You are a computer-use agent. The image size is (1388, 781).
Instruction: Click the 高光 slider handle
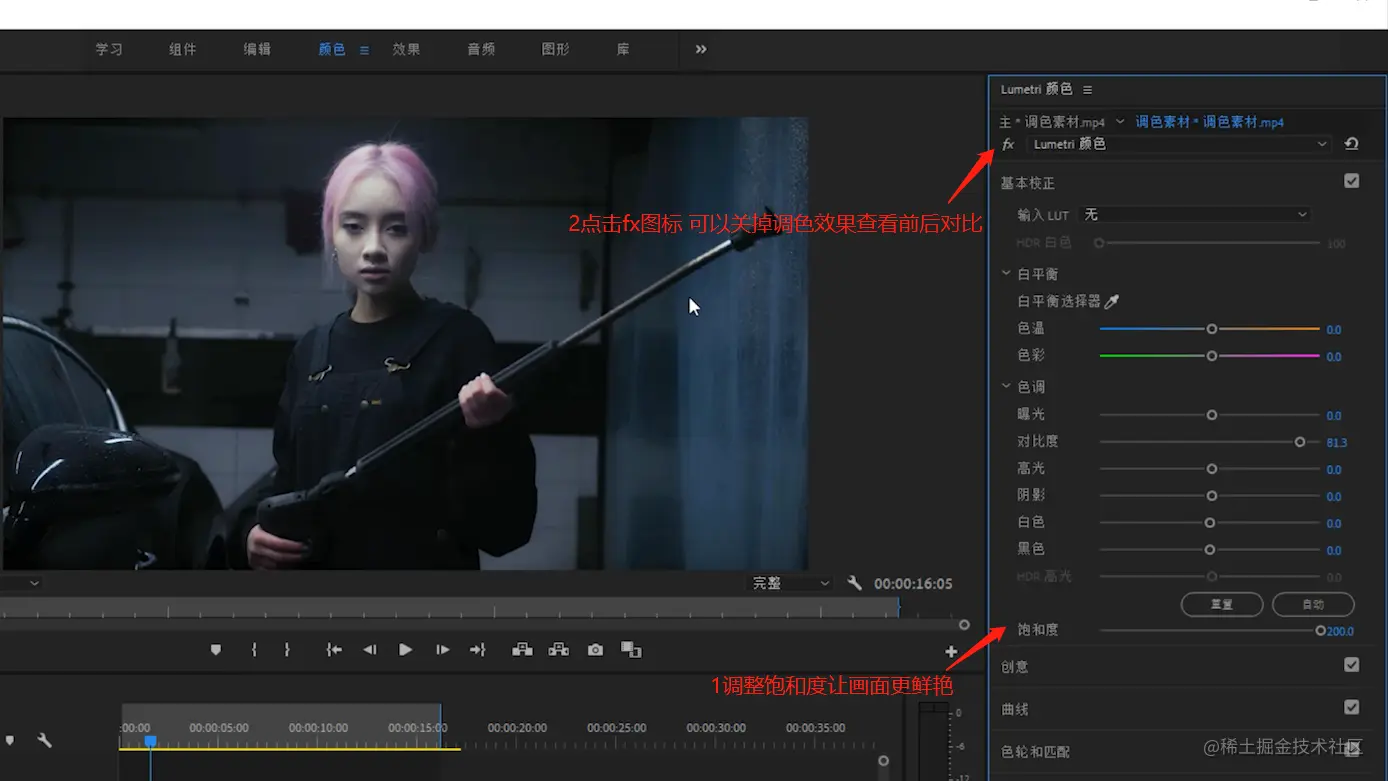click(1212, 469)
